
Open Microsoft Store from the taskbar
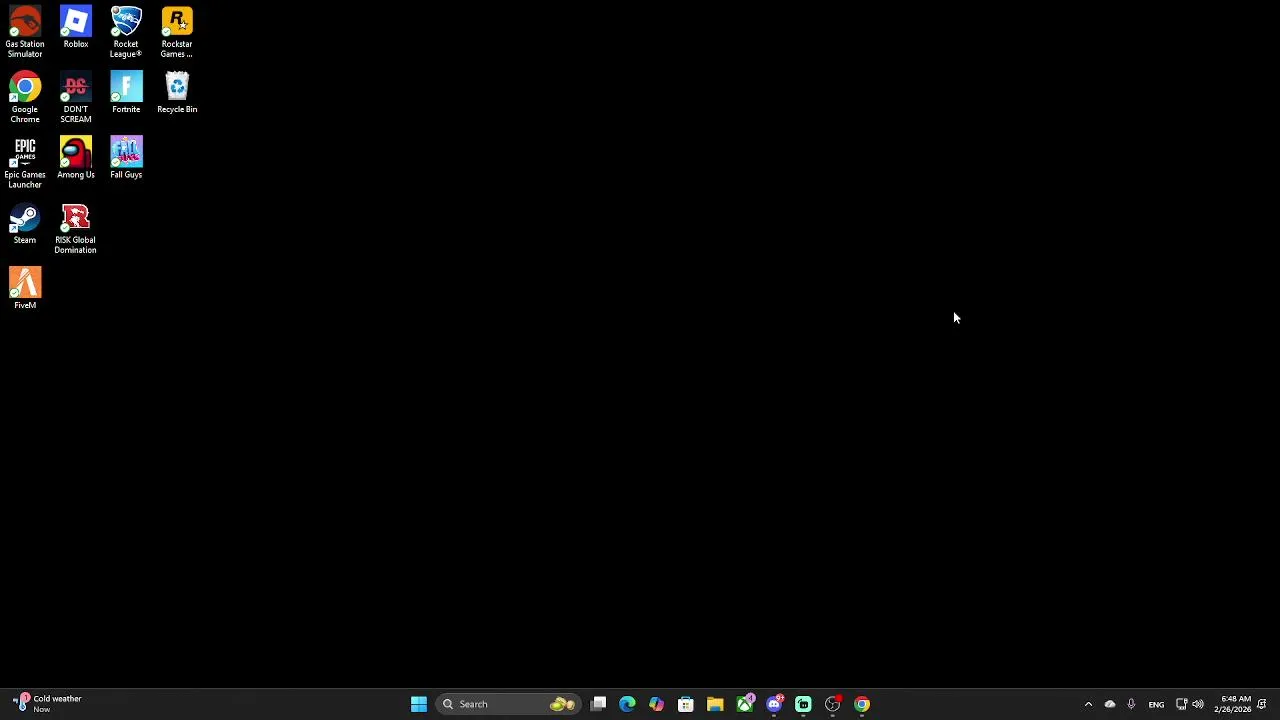pos(686,704)
